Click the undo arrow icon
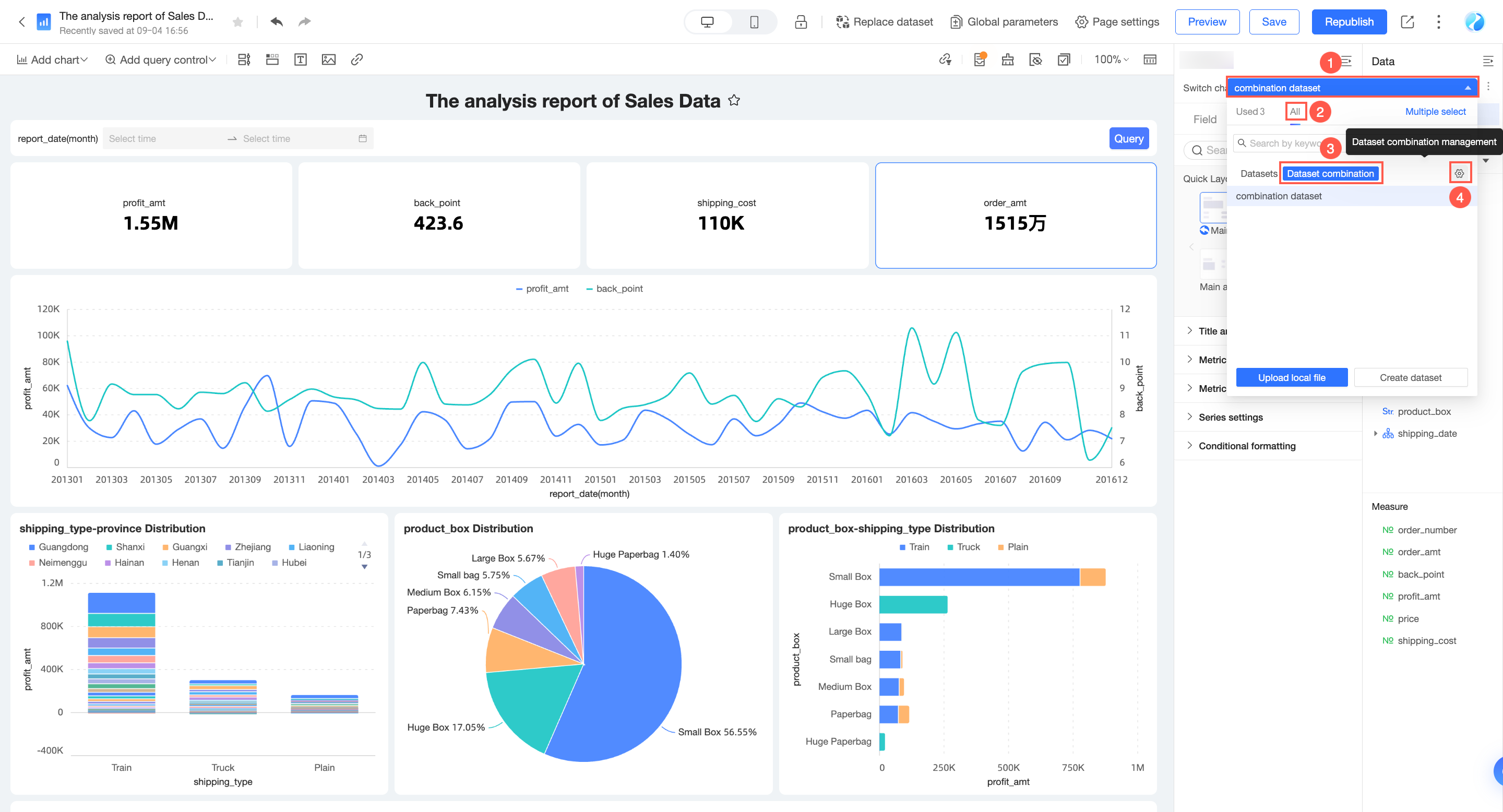Viewport: 1503px width, 812px height. pos(277,21)
